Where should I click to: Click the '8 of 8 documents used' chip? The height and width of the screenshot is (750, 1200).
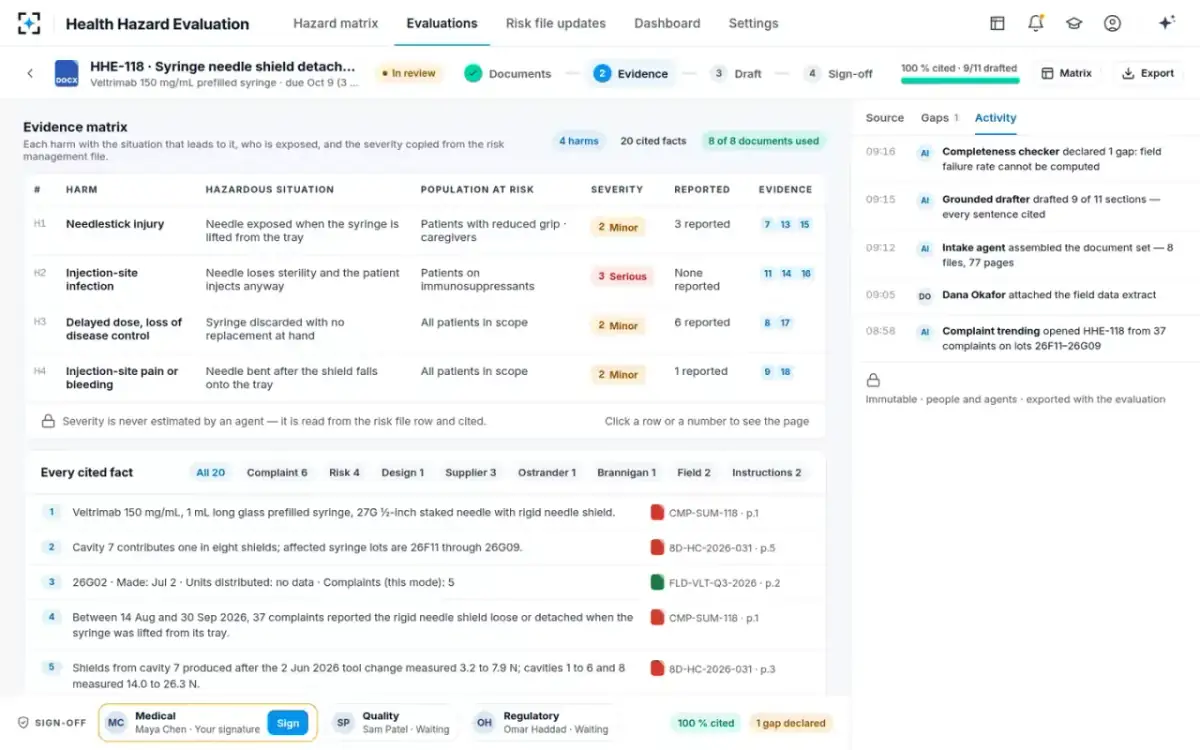764,141
